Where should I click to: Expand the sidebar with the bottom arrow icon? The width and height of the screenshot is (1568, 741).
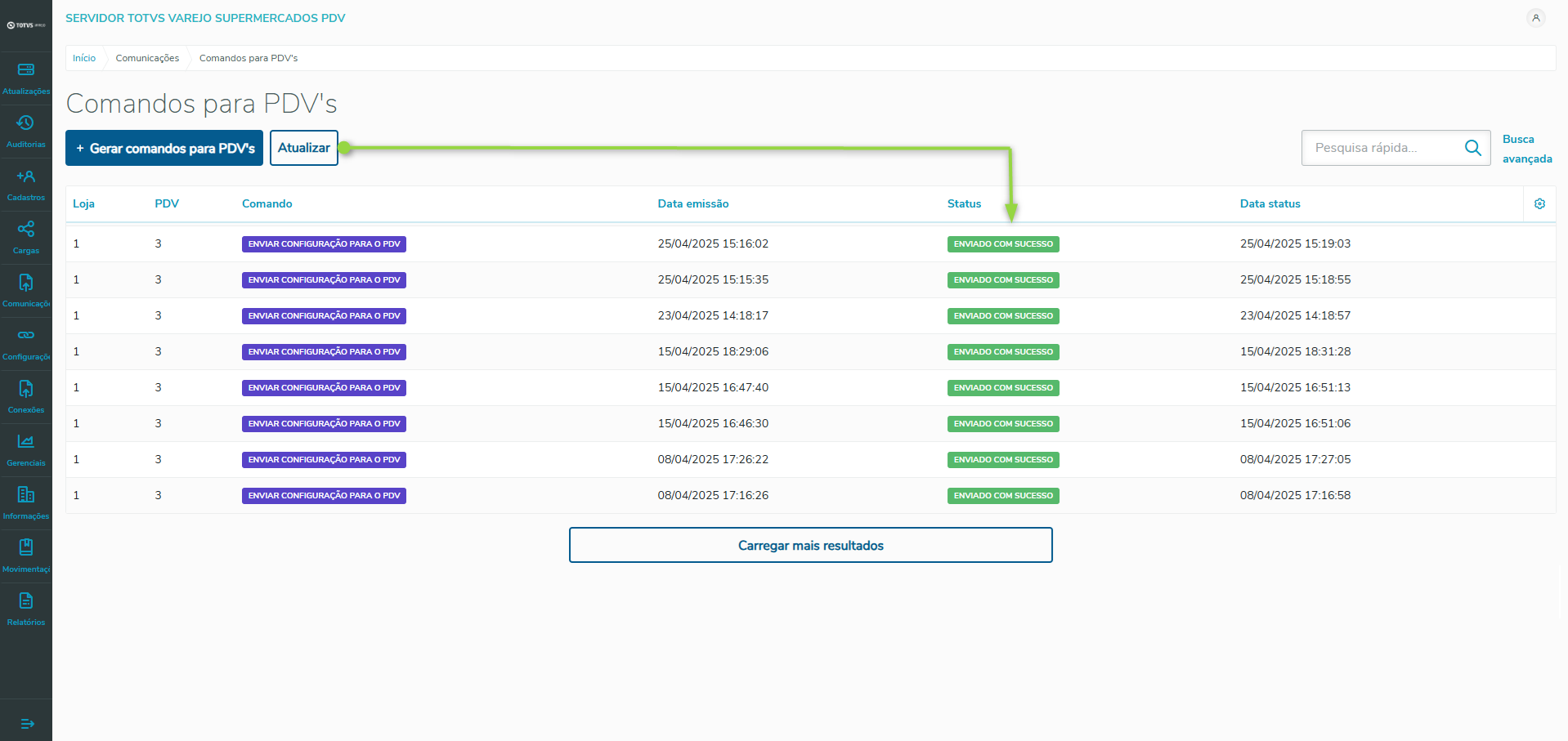click(27, 724)
